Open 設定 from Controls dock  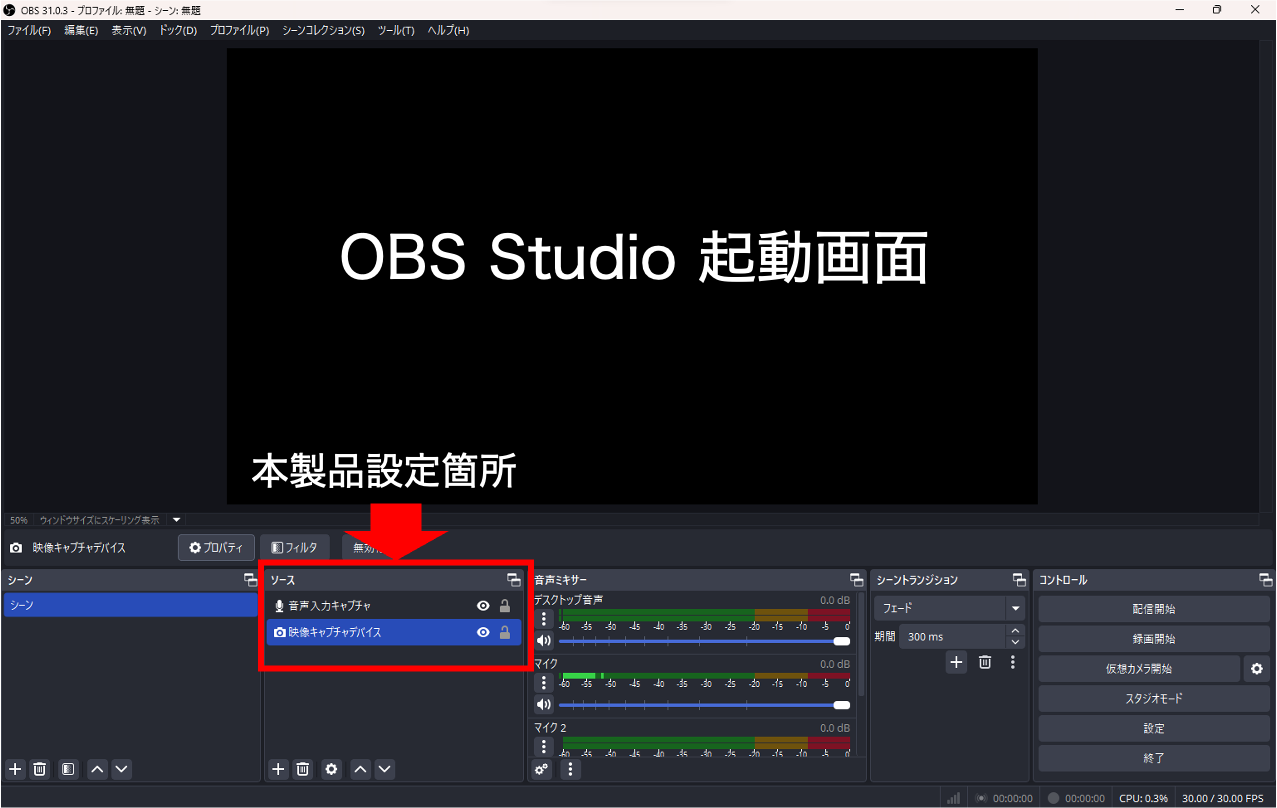coord(1153,729)
